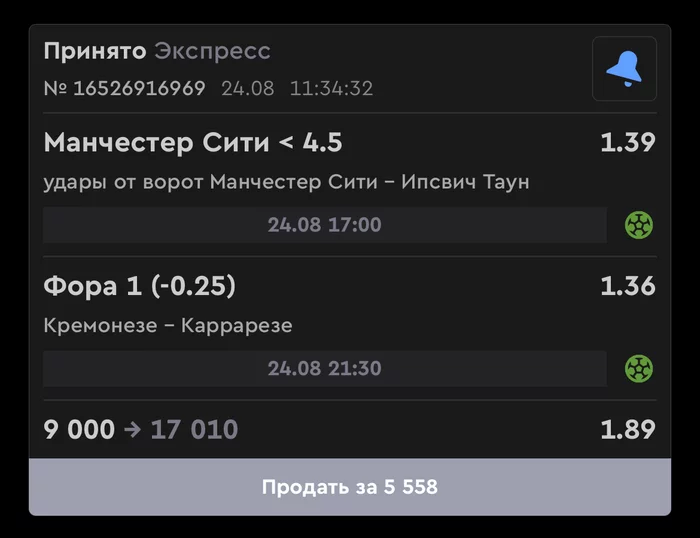Click the 17 010 potential payout
700x538 pixels.
pyautogui.click(x=194, y=430)
